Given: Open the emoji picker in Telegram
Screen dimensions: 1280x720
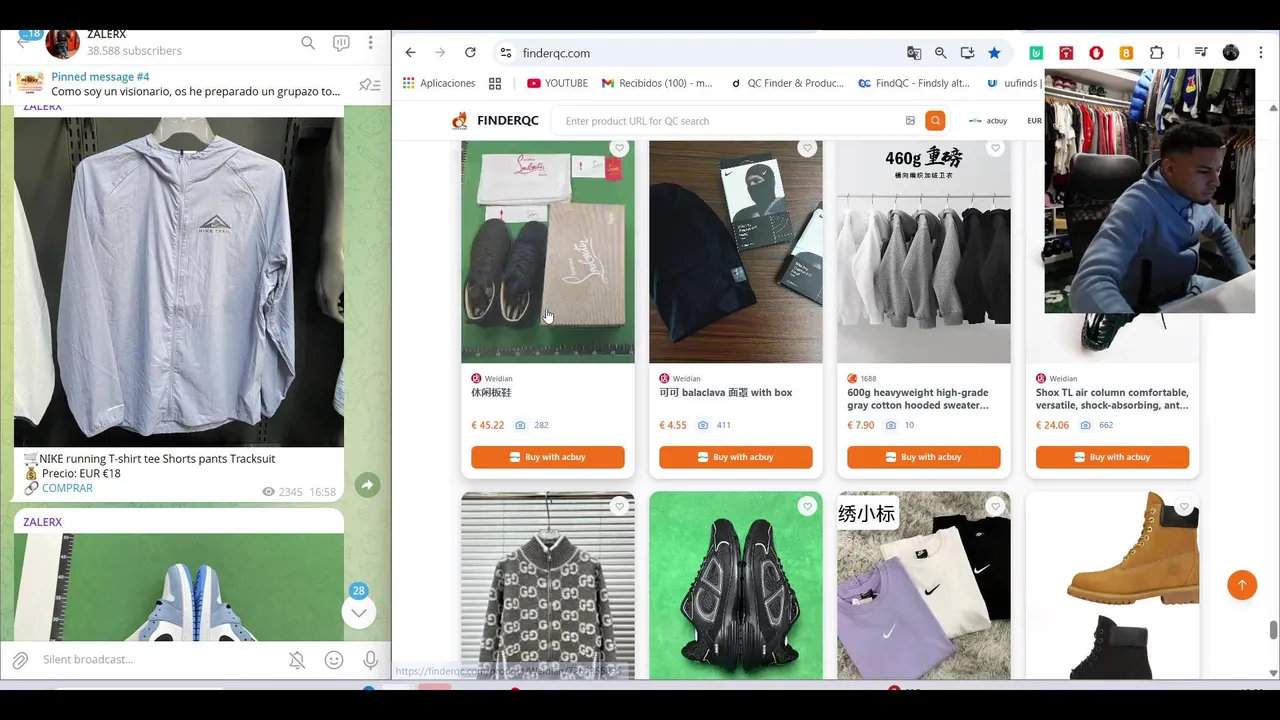Looking at the screenshot, I should [334, 660].
